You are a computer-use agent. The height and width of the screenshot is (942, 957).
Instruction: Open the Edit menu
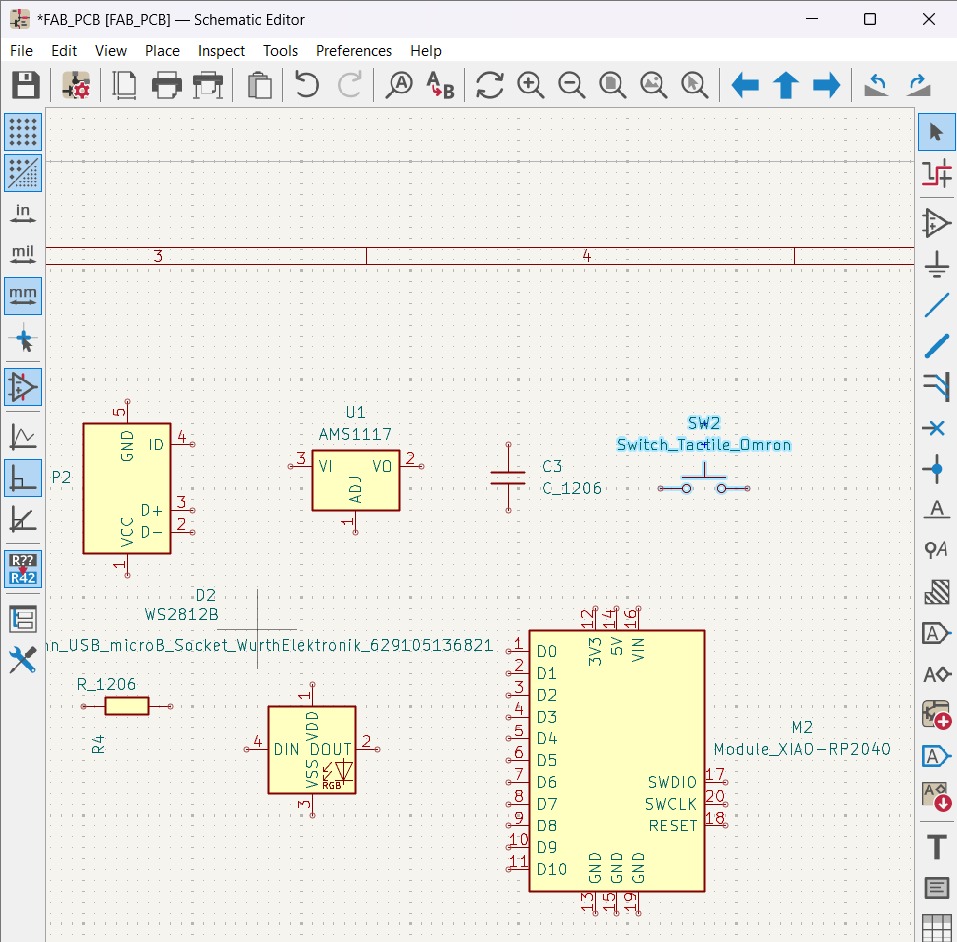point(64,51)
